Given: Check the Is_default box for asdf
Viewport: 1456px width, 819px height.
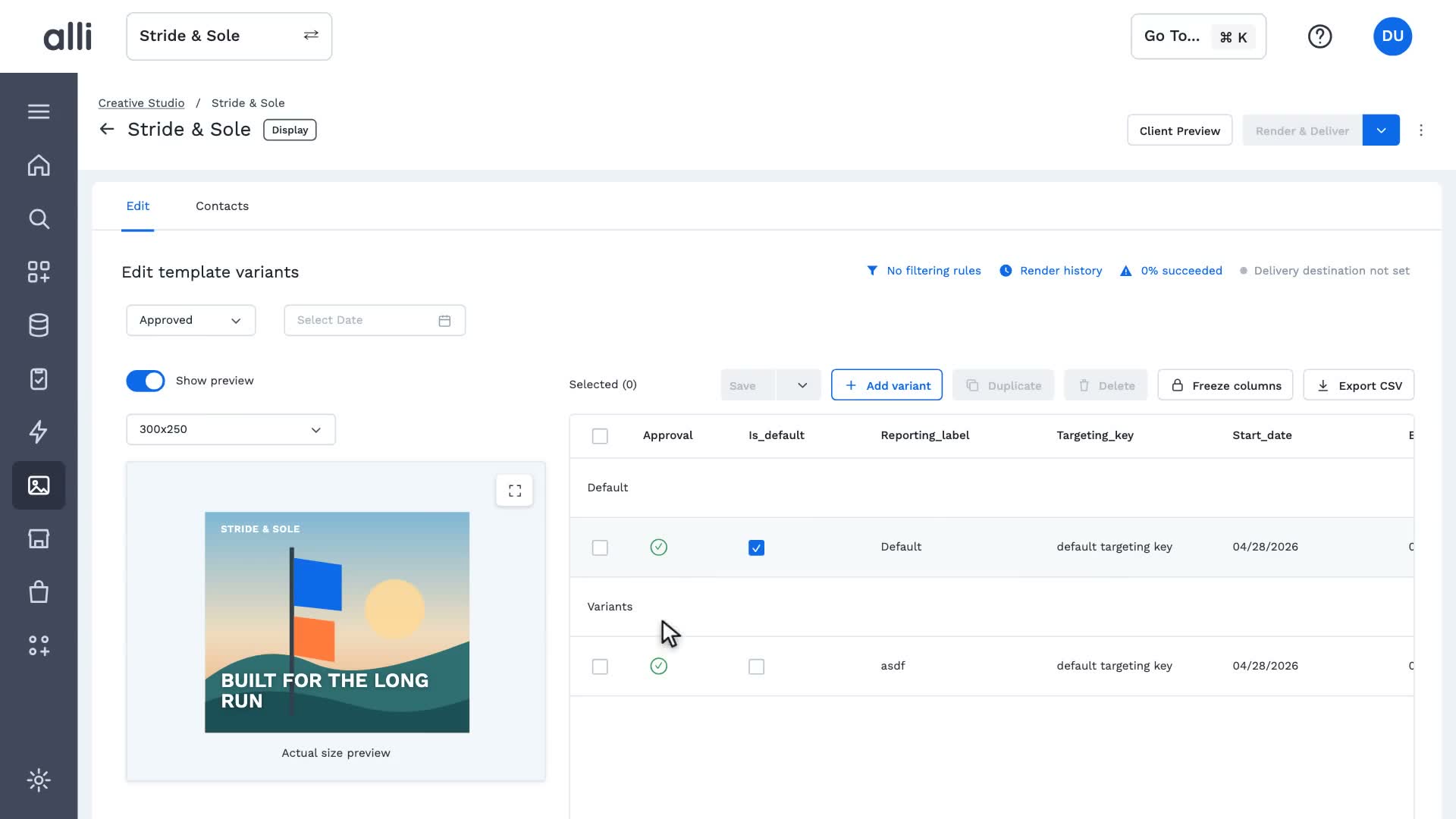Looking at the screenshot, I should (756, 667).
